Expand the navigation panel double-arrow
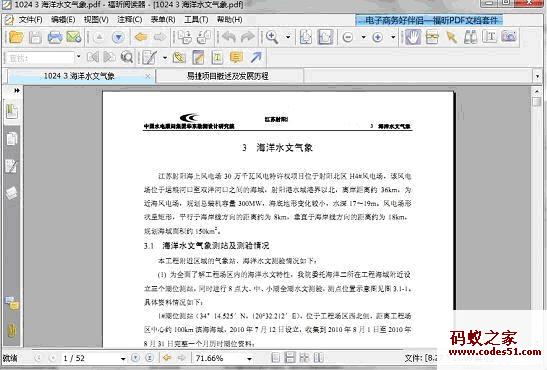Viewport: 547px width, 370px height. pos(16,91)
